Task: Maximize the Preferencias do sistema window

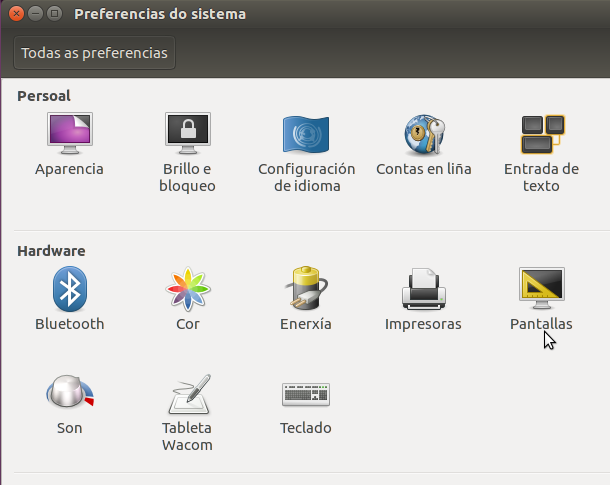Action: coord(54,14)
